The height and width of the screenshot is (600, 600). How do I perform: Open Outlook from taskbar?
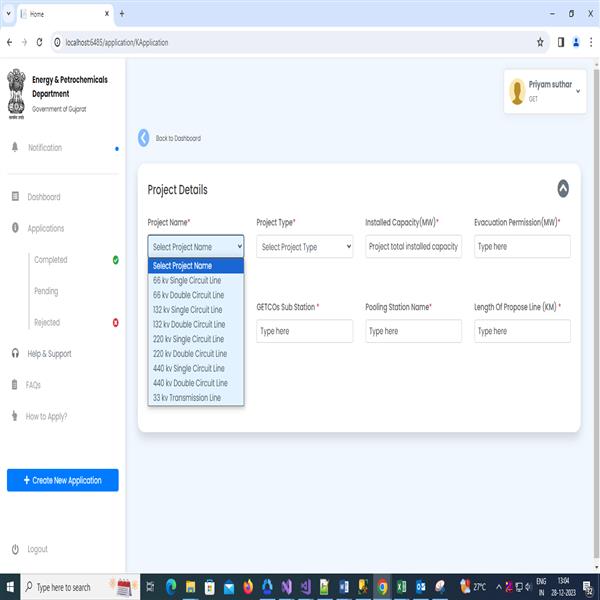421,587
